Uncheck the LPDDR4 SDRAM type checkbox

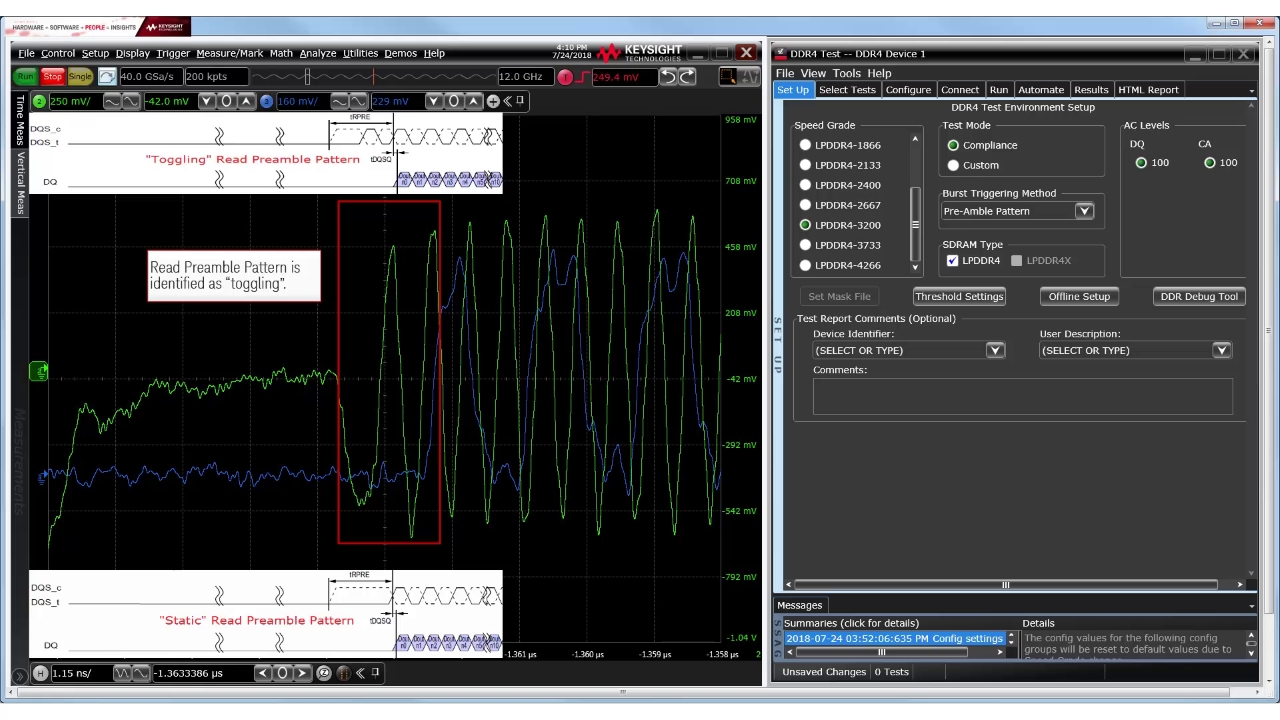point(952,261)
